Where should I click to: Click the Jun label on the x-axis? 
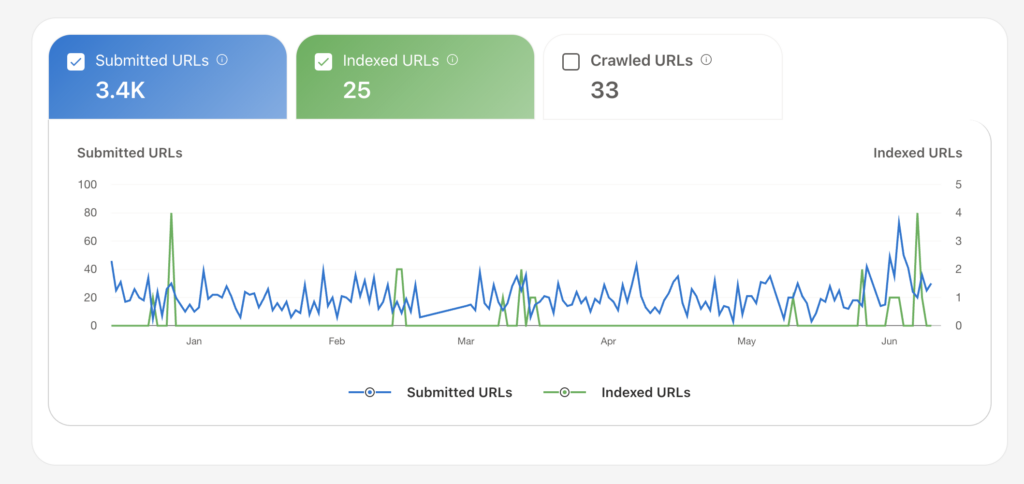pos(888,342)
